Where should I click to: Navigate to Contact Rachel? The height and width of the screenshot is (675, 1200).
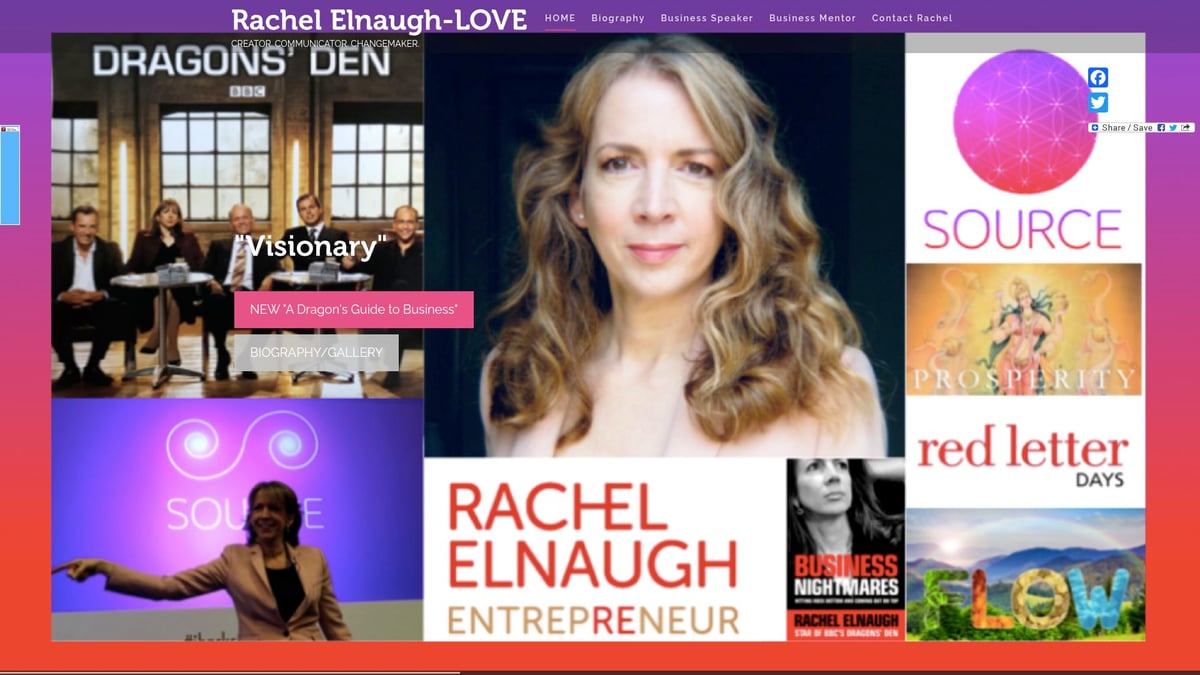click(912, 17)
